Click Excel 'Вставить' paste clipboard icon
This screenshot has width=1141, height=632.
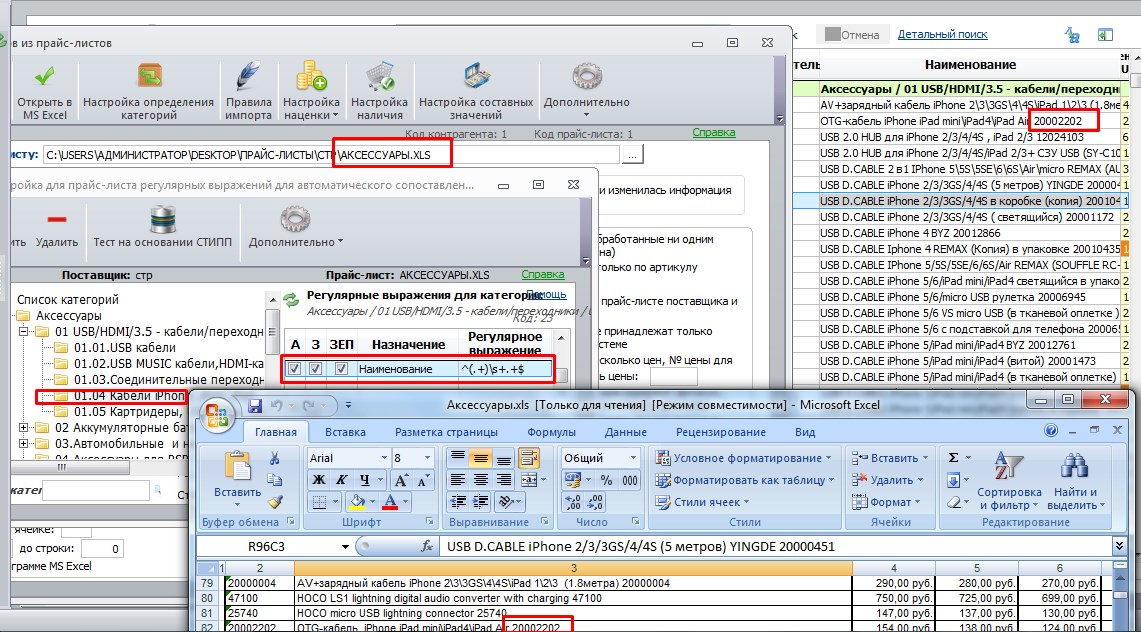tap(237, 466)
